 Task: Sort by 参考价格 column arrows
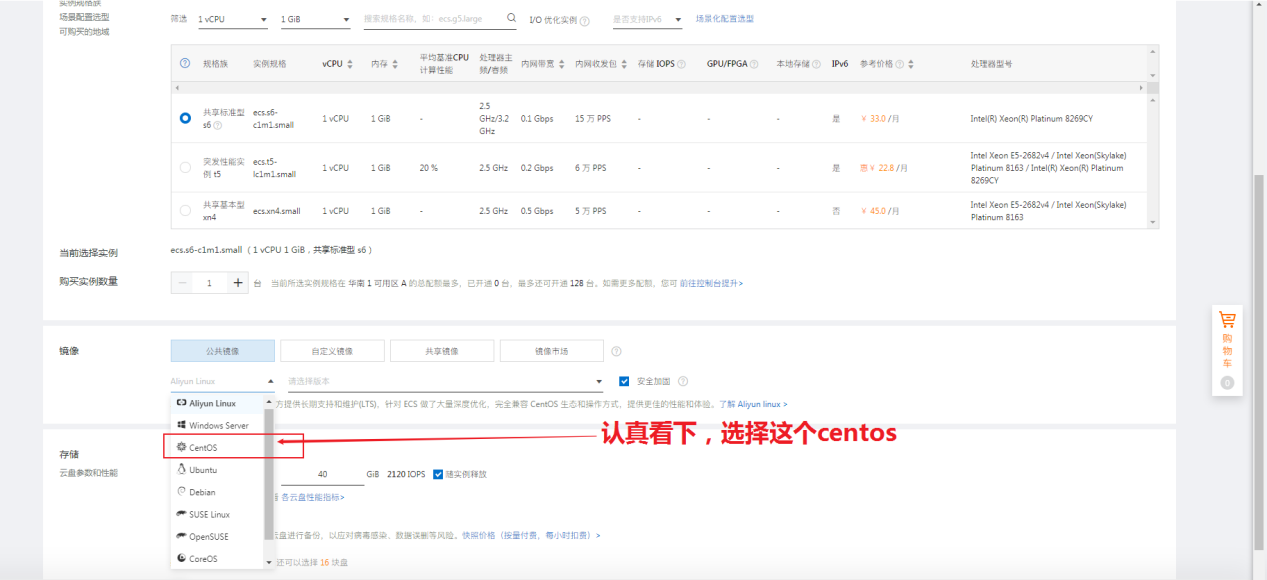[911, 64]
